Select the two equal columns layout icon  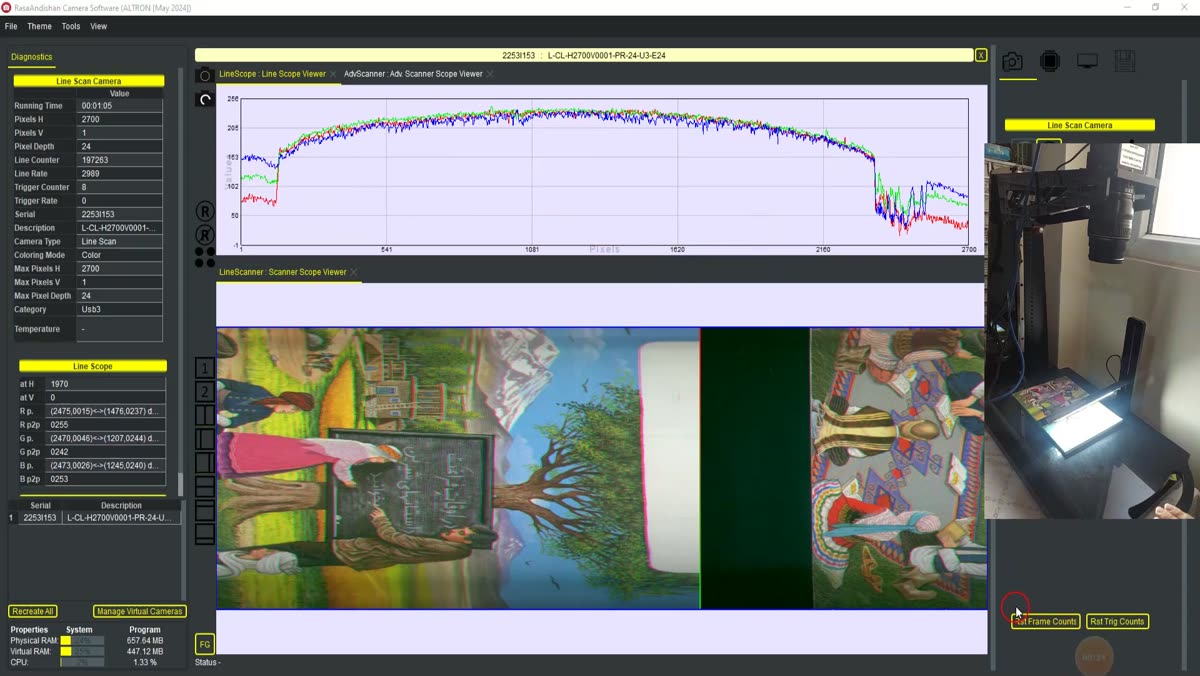[204, 415]
